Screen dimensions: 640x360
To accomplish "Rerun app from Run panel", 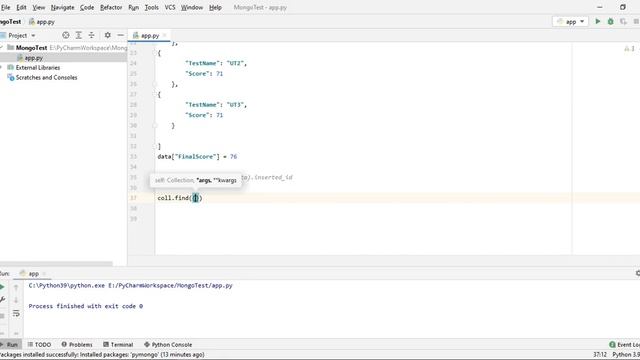I will [2, 287].
